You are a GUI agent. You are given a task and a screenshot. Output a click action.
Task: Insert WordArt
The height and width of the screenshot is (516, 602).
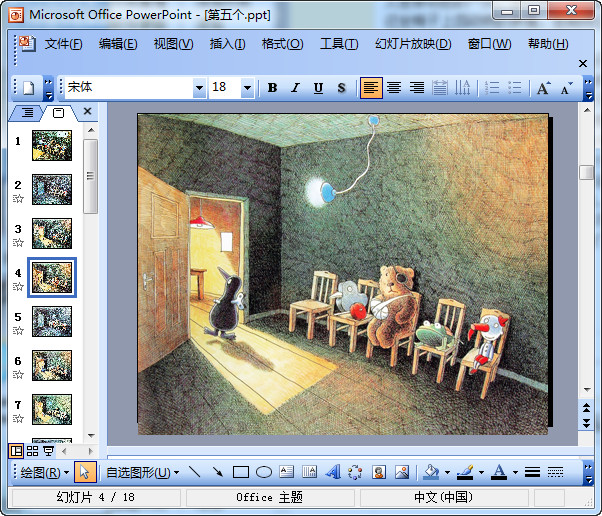(332, 472)
